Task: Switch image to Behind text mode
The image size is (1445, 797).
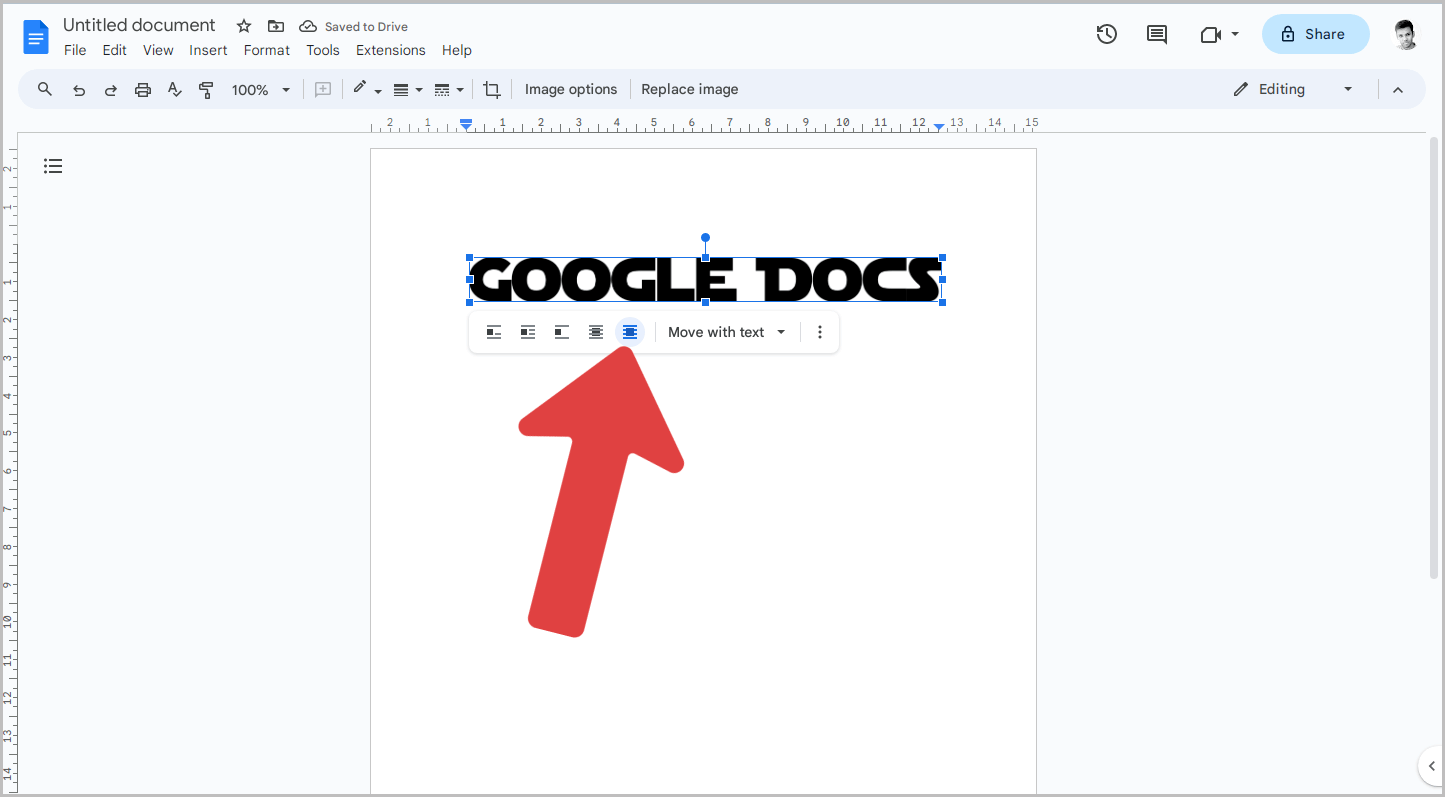Action: coord(595,331)
